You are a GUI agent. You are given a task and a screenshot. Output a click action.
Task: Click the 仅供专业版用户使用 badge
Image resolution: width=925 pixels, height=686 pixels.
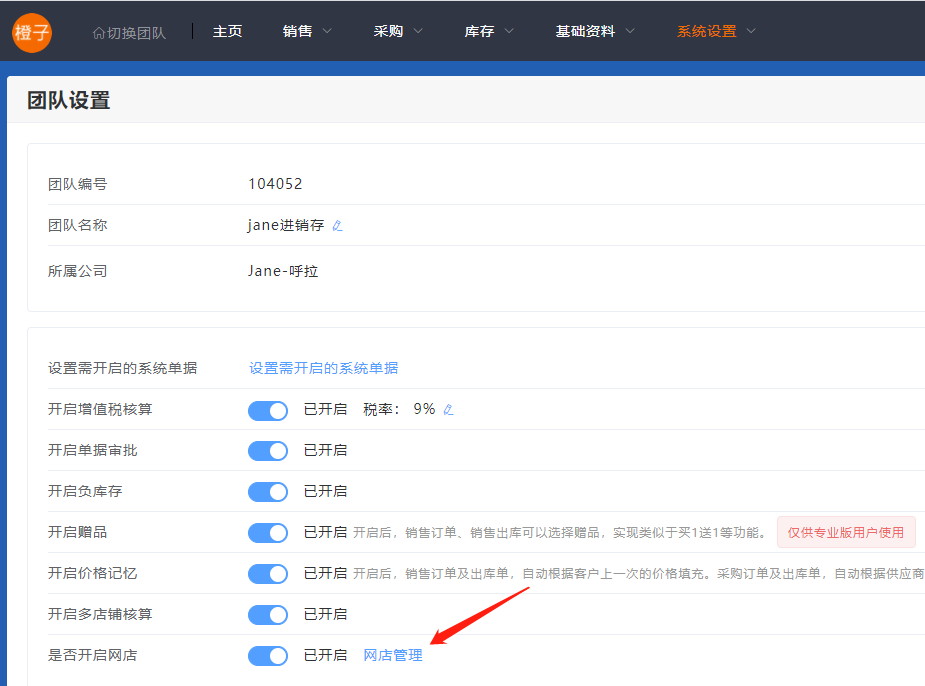846,533
